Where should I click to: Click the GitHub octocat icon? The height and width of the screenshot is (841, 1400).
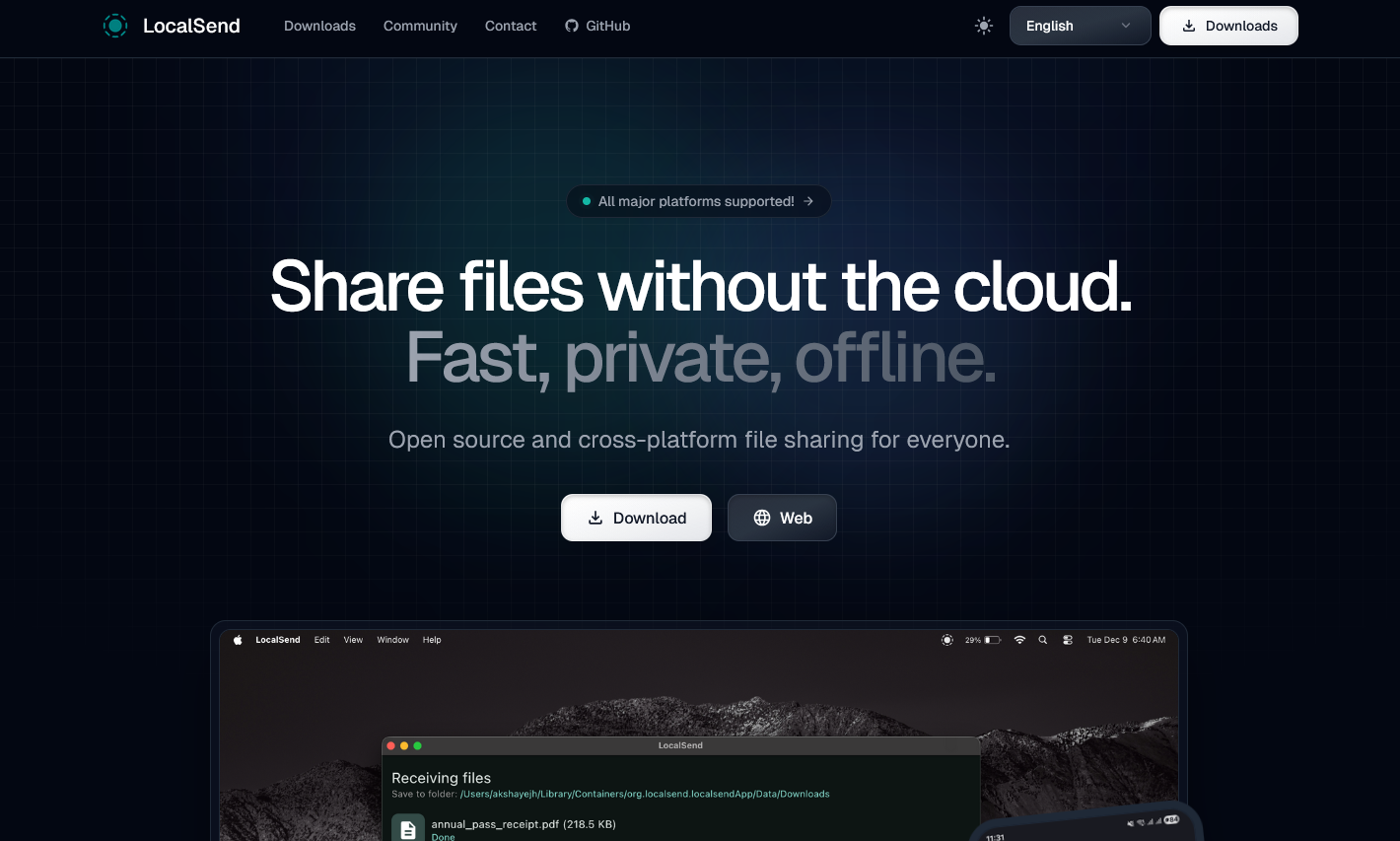pyautogui.click(x=572, y=26)
